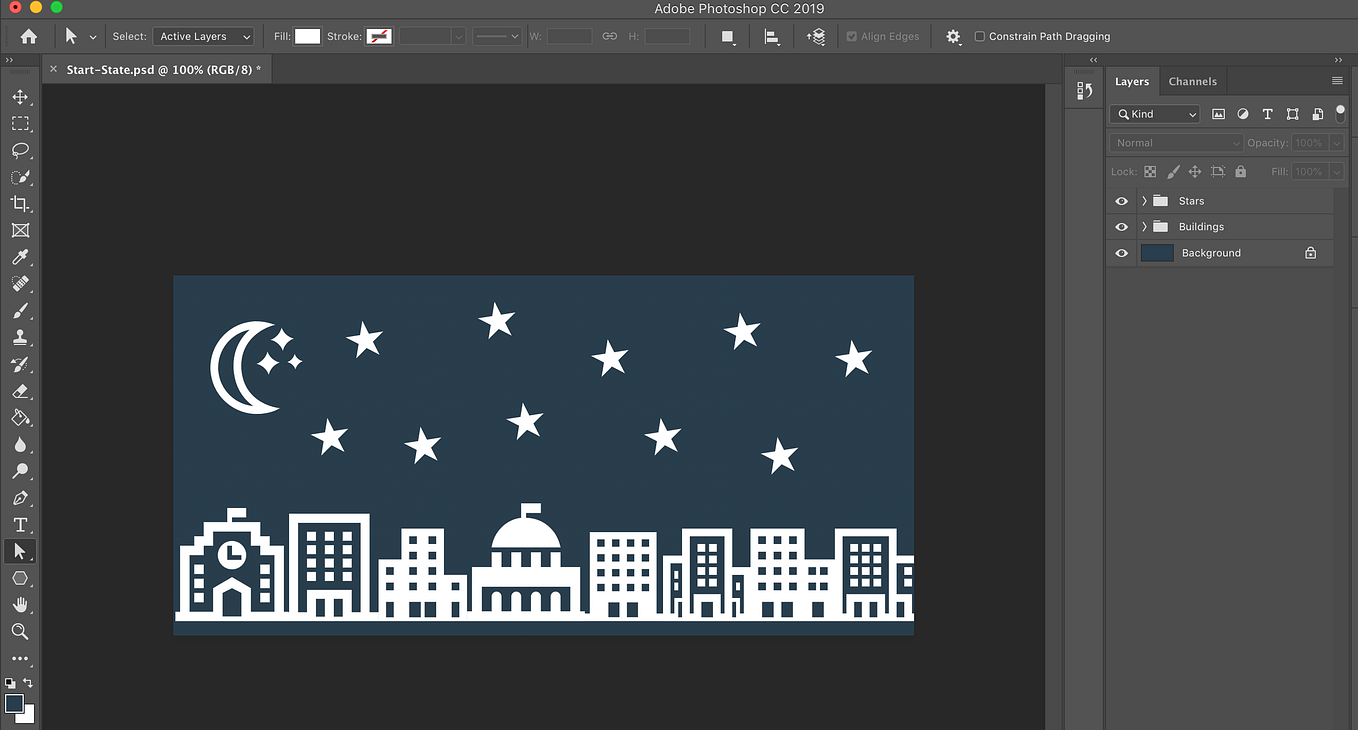Select the Zoom tool
The width and height of the screenshot is (1358, 730).
point(19,631)
